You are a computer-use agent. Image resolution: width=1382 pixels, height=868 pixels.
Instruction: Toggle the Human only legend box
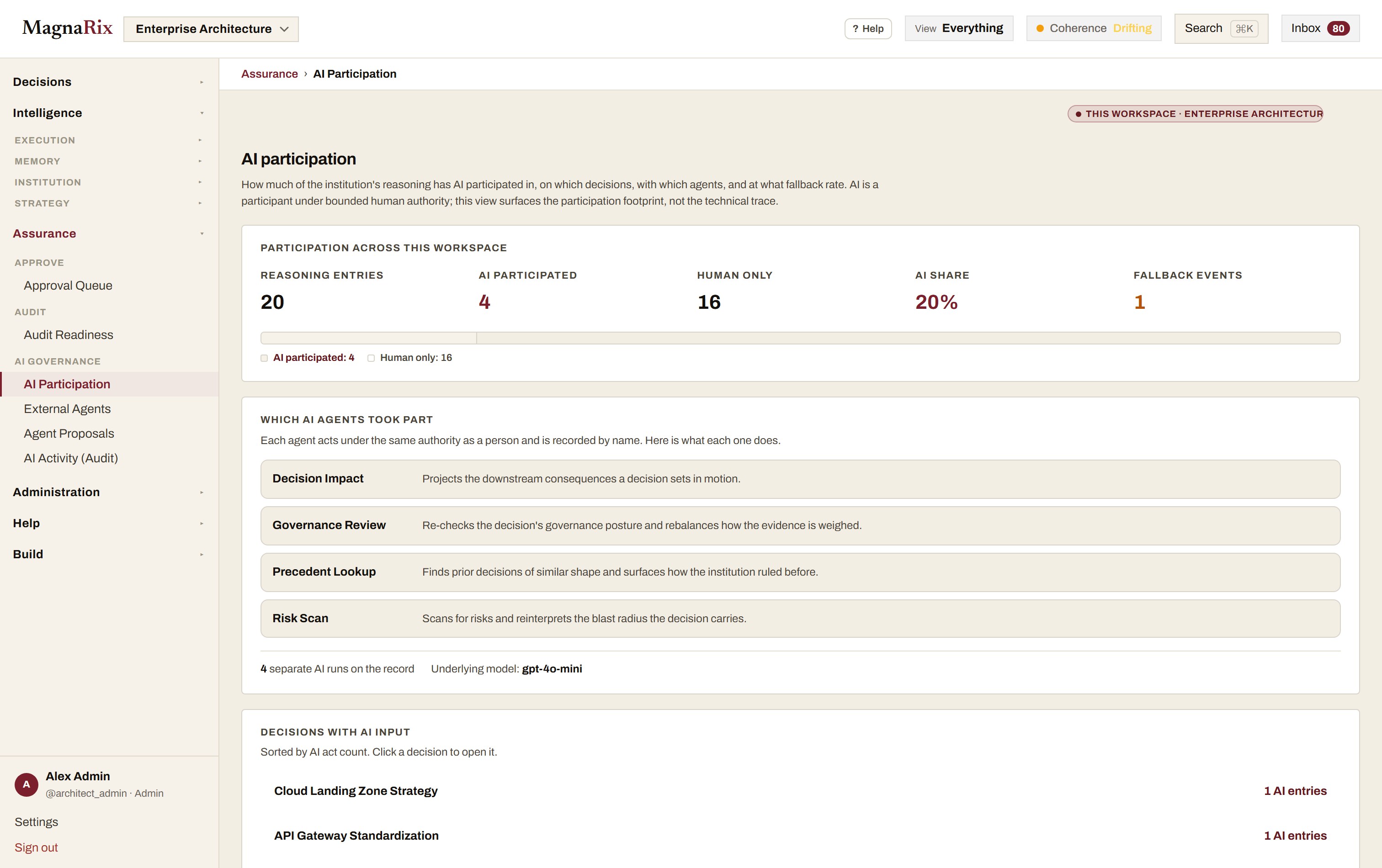click(x=371, y=358)
